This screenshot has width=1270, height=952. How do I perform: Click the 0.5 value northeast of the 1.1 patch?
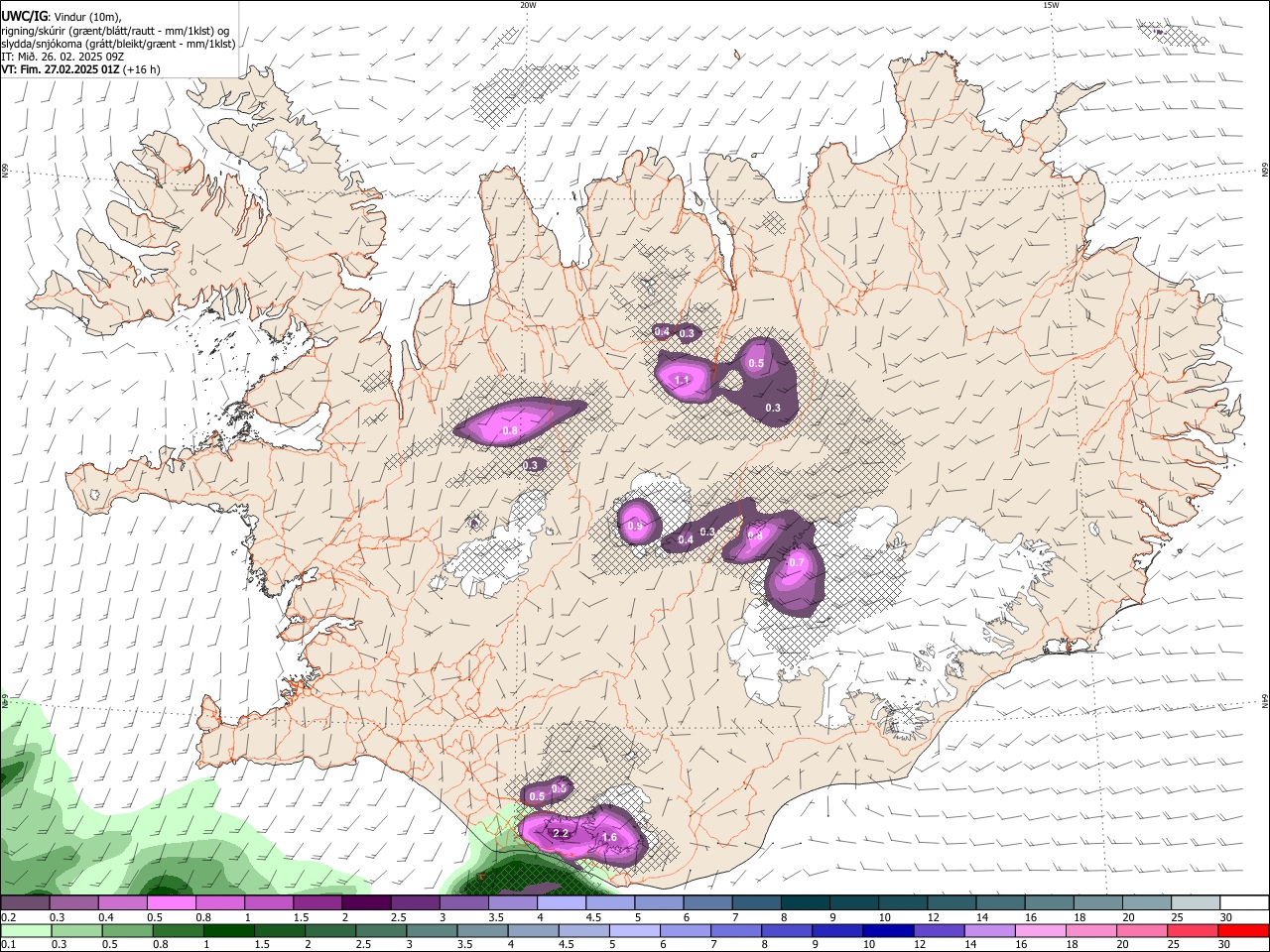756,363
